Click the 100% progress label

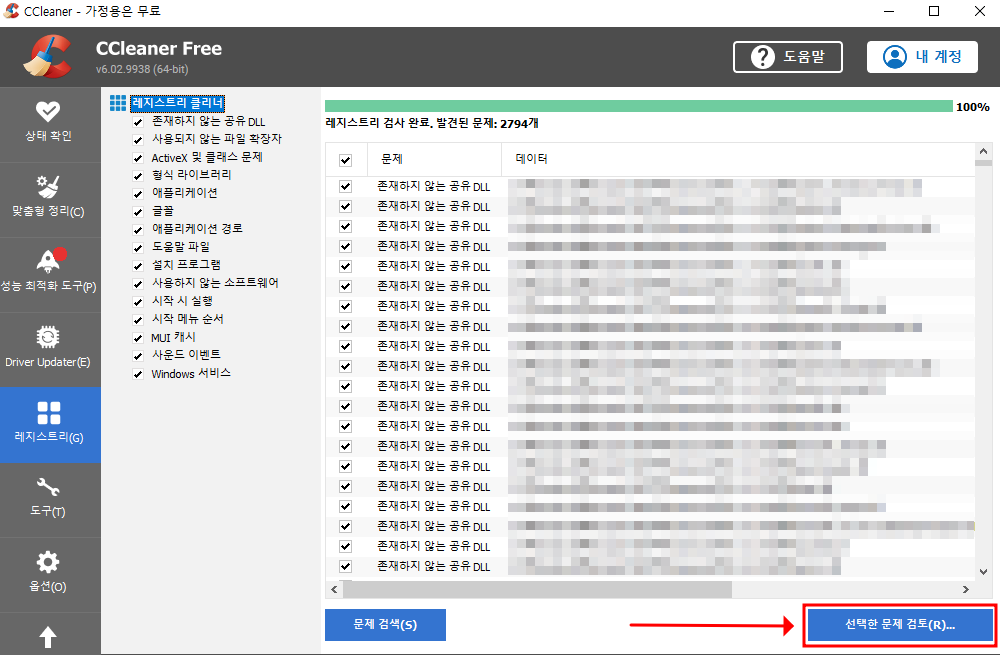pyautogui.click(x=973, y=107)
